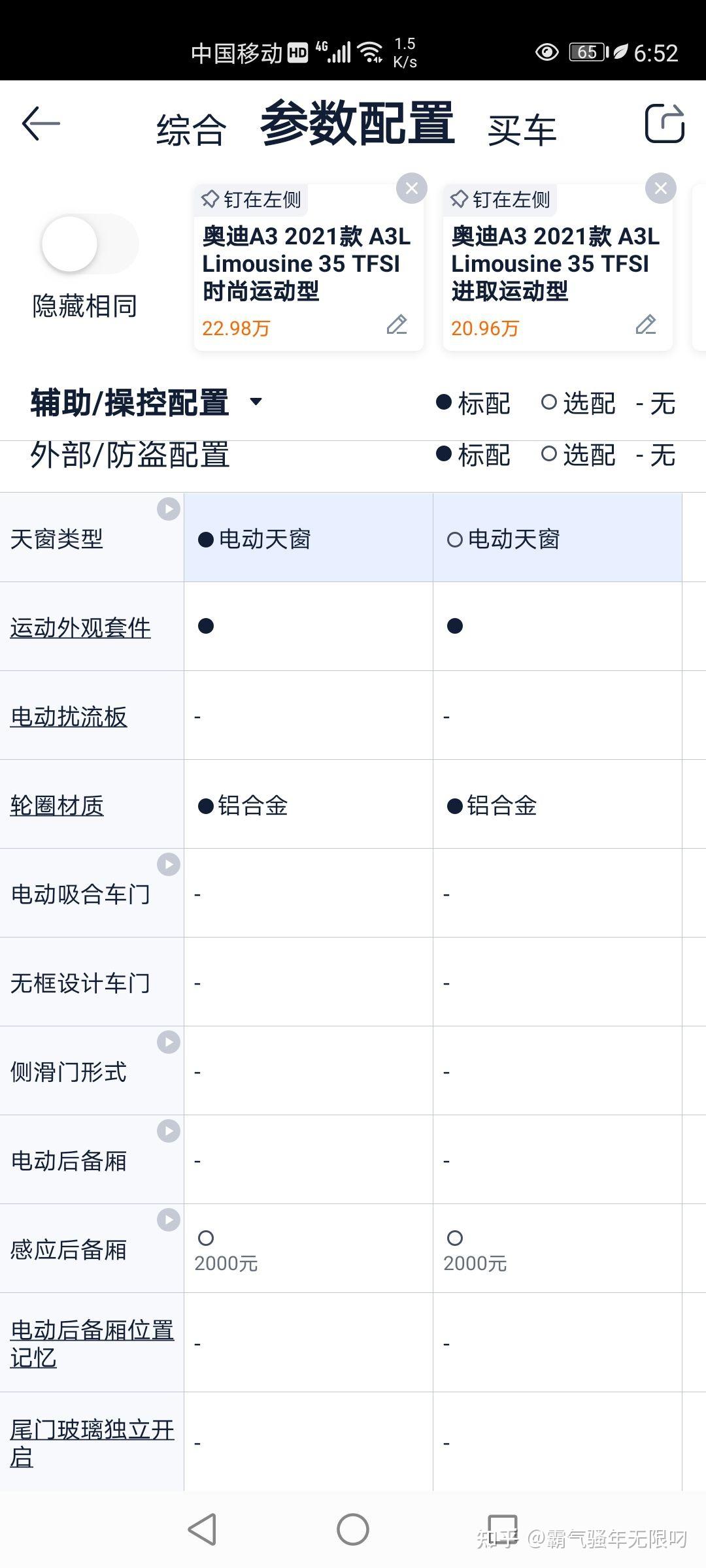The width and height of the screenshot is (706, 1568).
Task: Open the 轮圈材质 explanation link
Action: pos(57,806)
